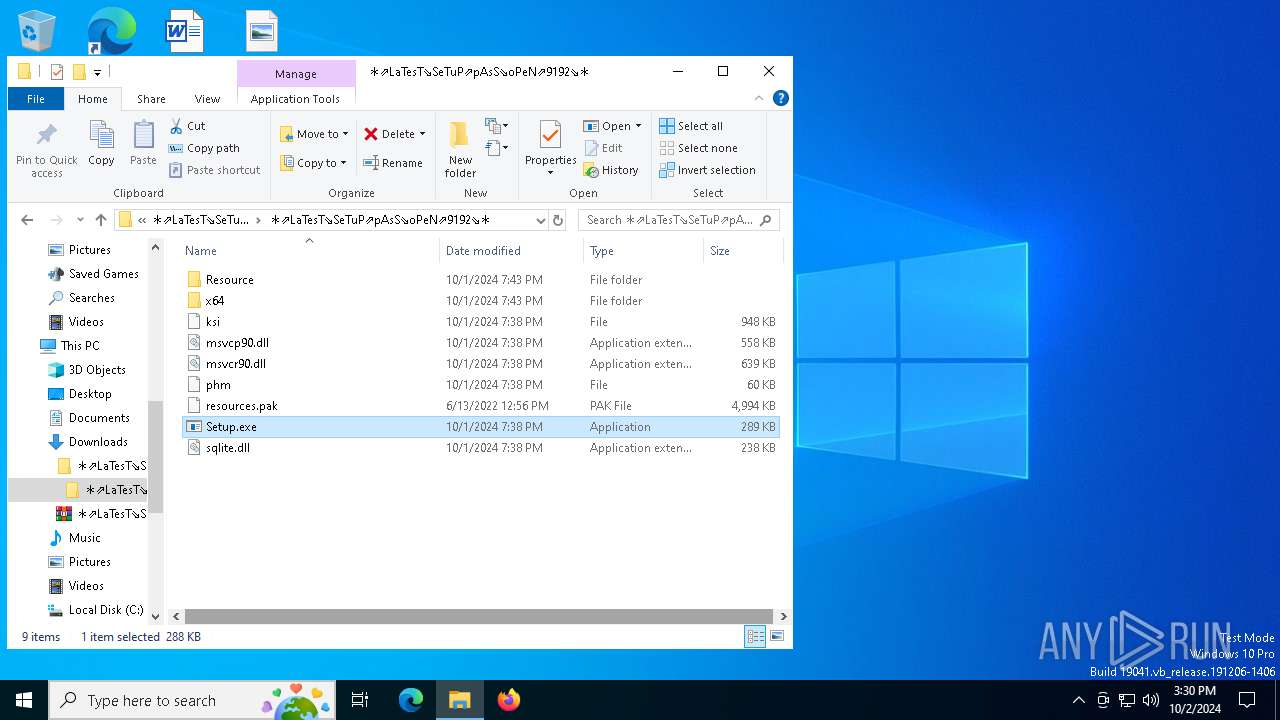Open the Explorer Help question icon
This screenshot has height=720, width=1280.
tap(781, 98)
